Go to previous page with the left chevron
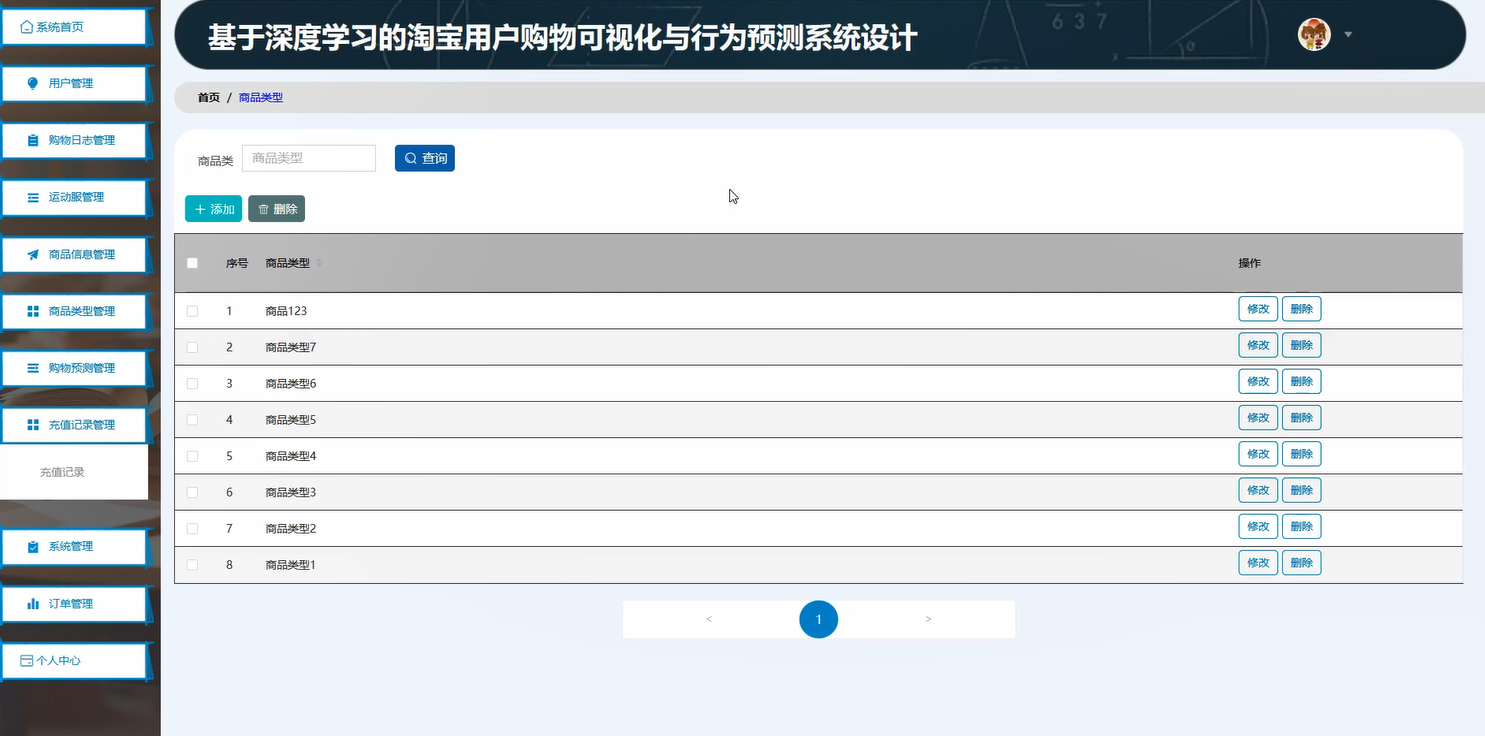Screen dimensions: 1485x736 click(709, 619)
